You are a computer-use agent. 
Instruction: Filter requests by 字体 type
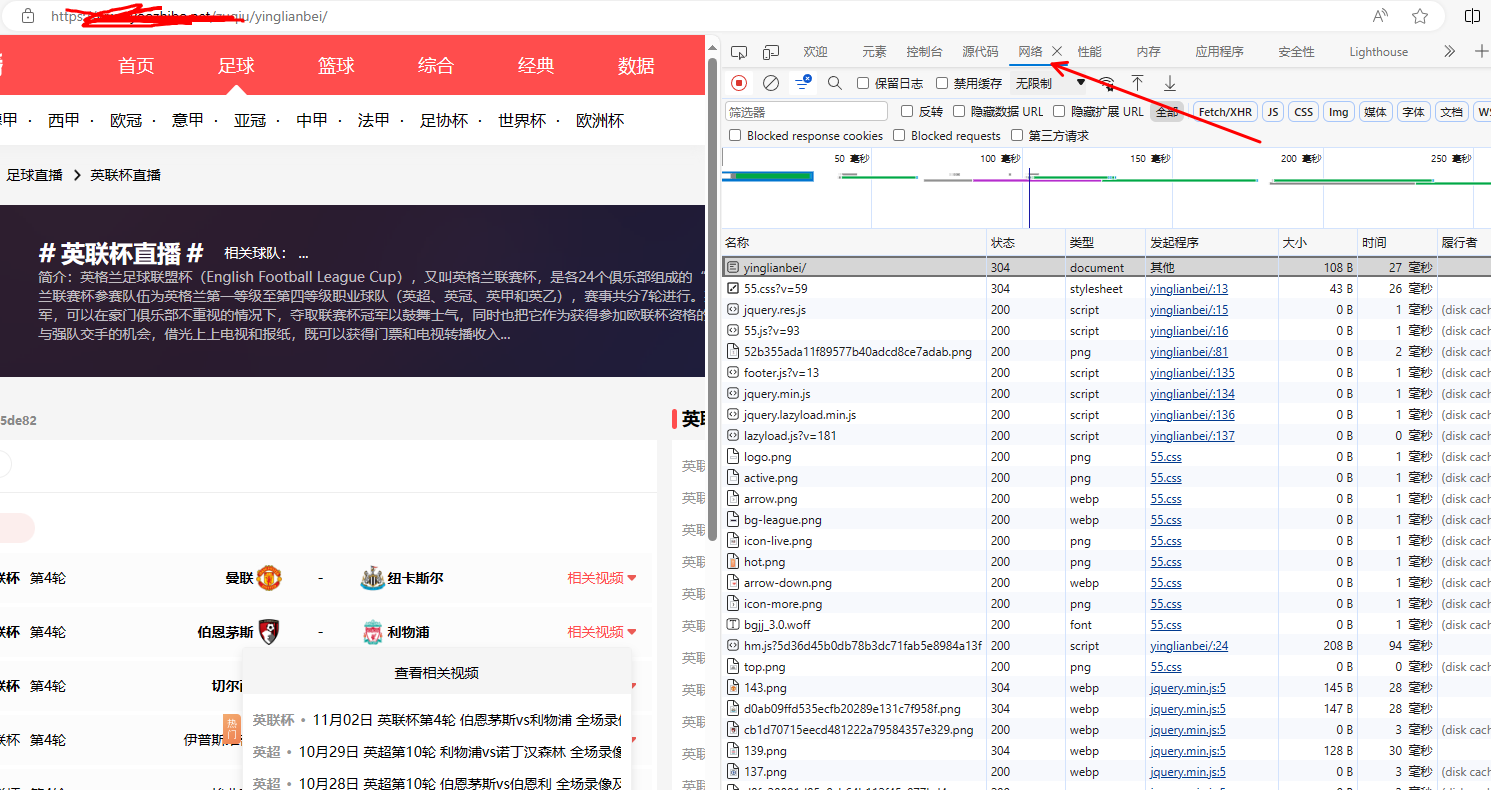(x=1413, y=112)
